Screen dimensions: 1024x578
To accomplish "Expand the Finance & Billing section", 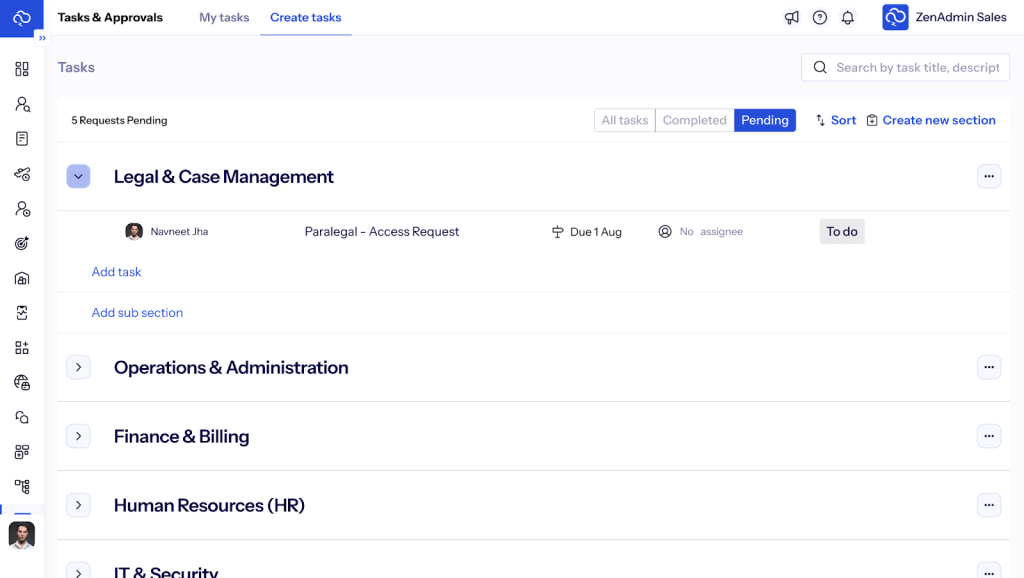I will (78, 436).
